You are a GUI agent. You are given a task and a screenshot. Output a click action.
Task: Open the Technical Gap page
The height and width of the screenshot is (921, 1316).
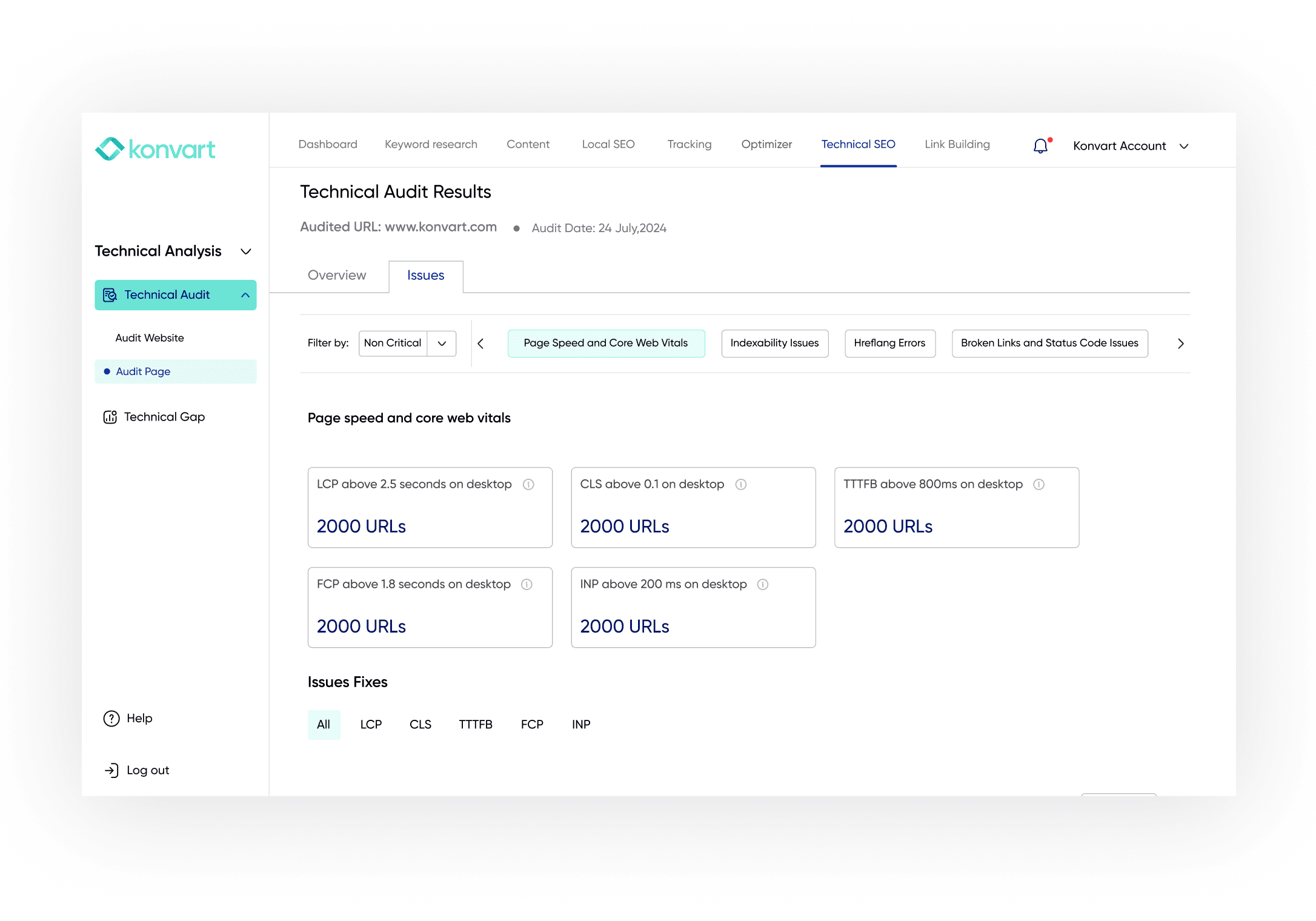pos(164,417)
